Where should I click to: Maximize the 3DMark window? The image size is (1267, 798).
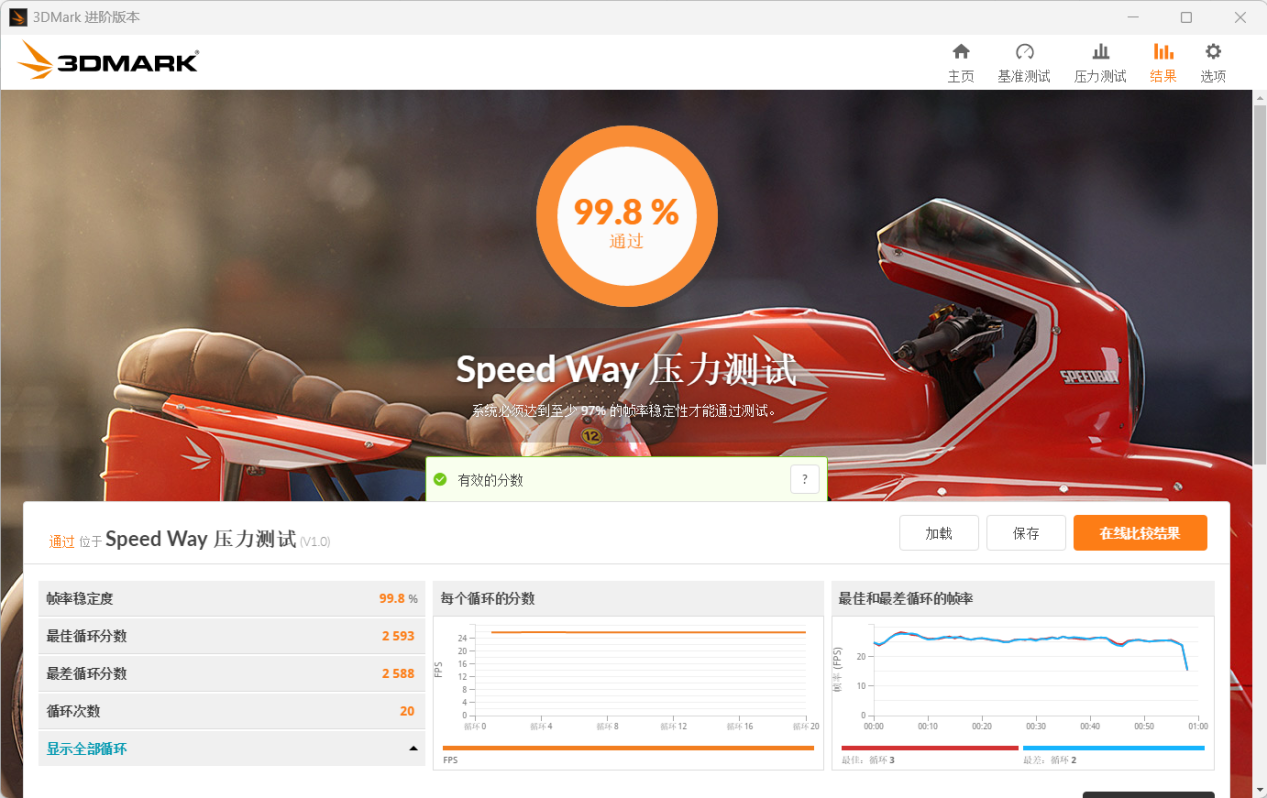[1186, 17]
